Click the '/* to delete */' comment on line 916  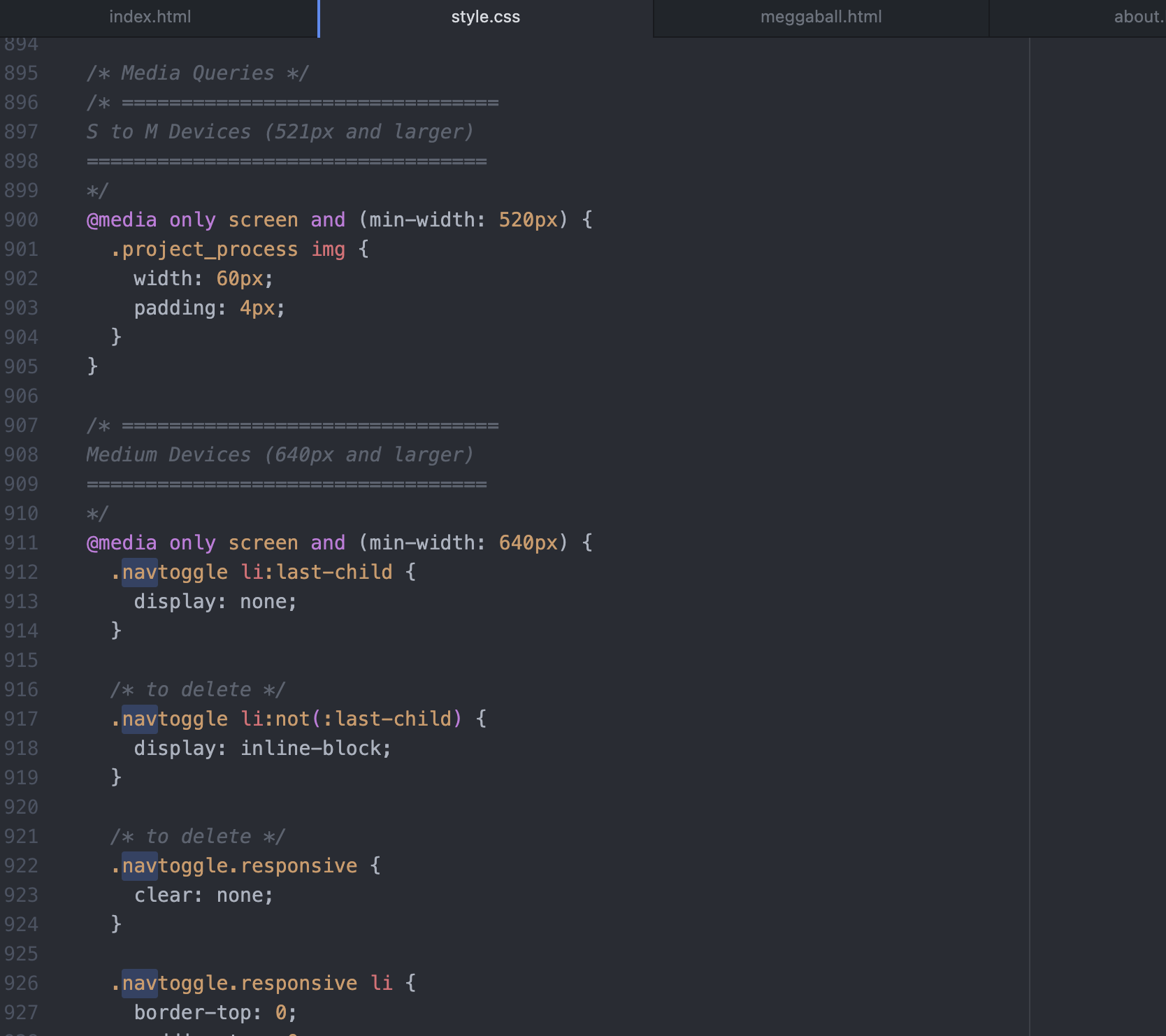[x=198, y=690]
